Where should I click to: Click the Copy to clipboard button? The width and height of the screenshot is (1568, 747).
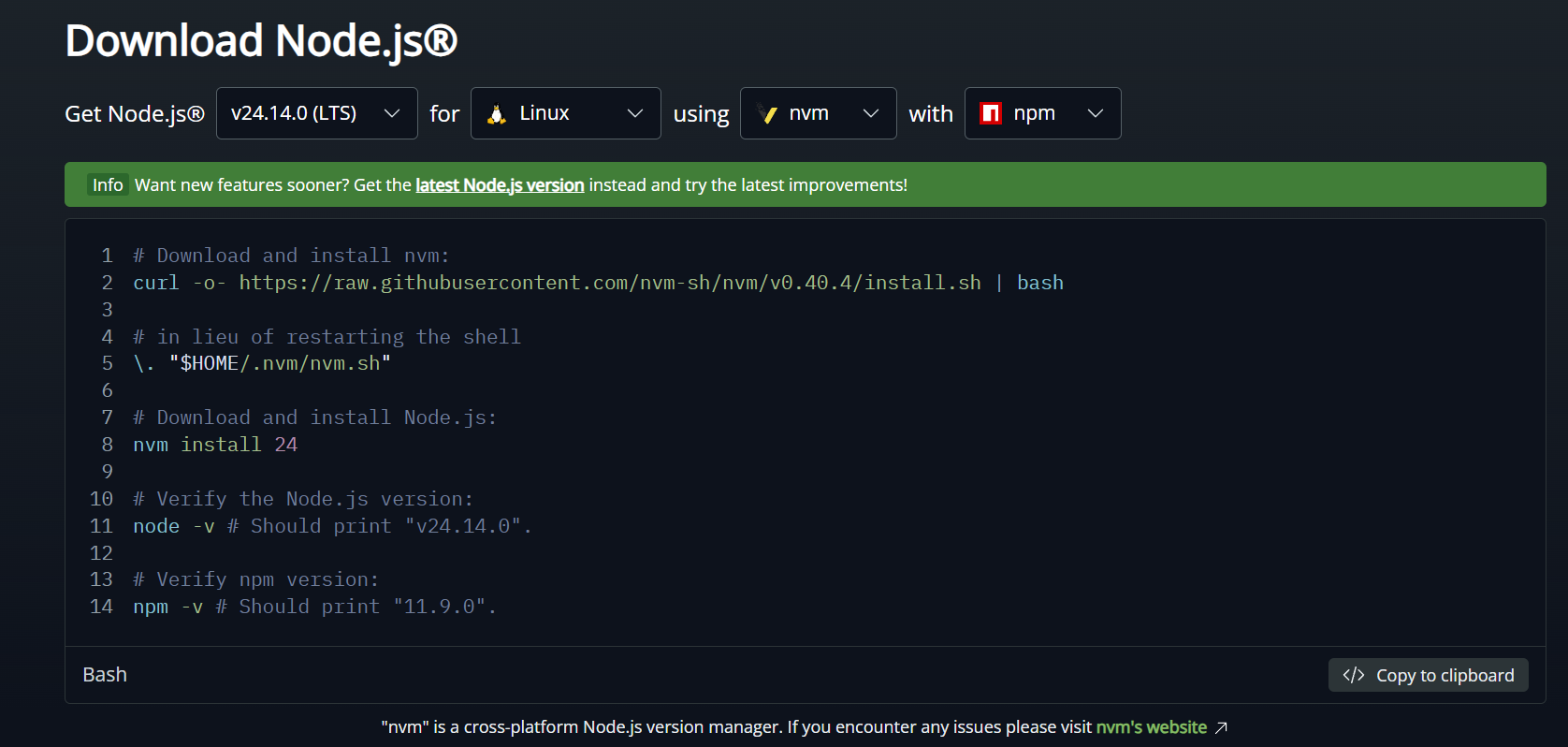[1428, 675]
